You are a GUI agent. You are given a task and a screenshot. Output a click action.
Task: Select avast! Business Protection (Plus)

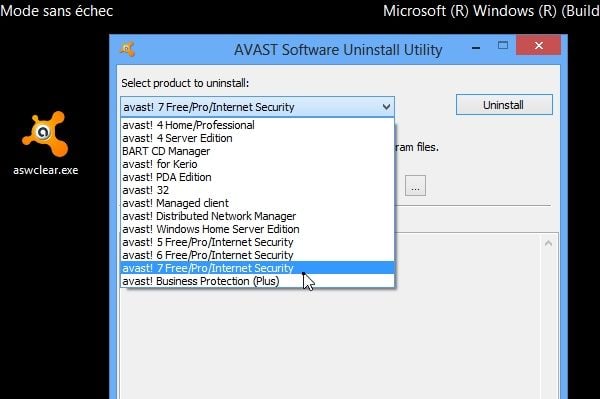point(257,281)
